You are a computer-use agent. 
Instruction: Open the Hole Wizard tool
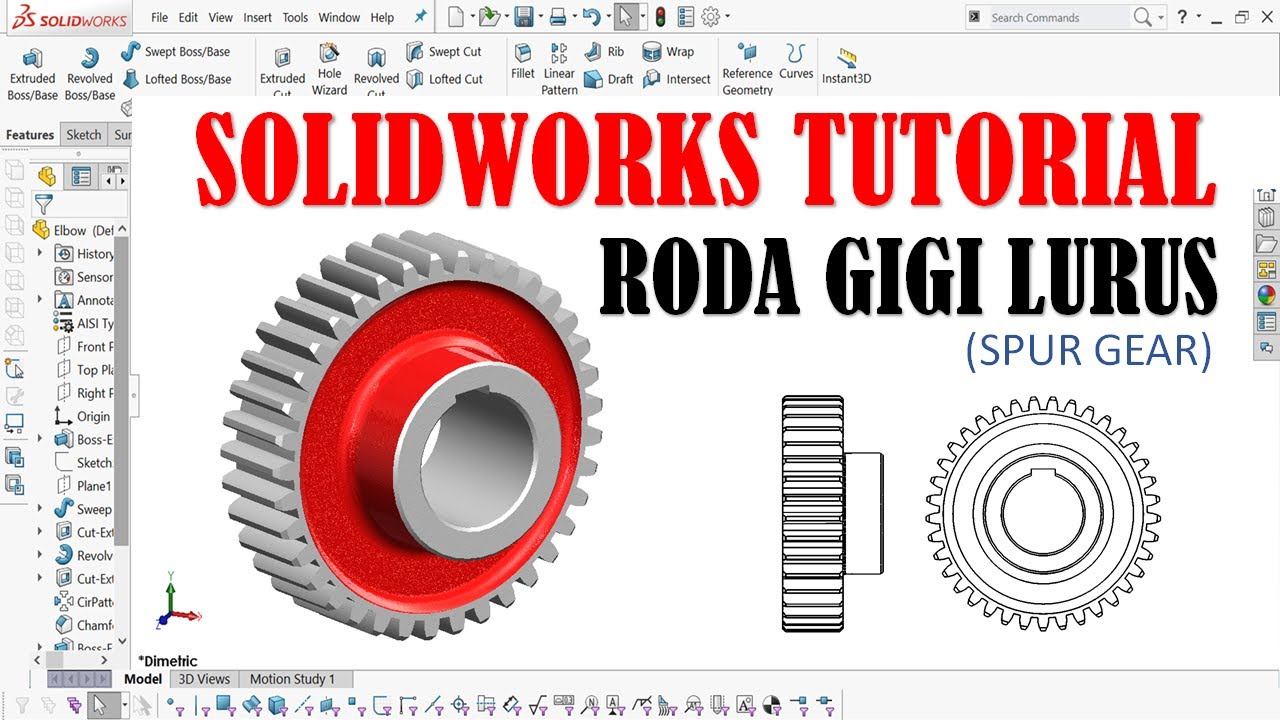(329, 69)
